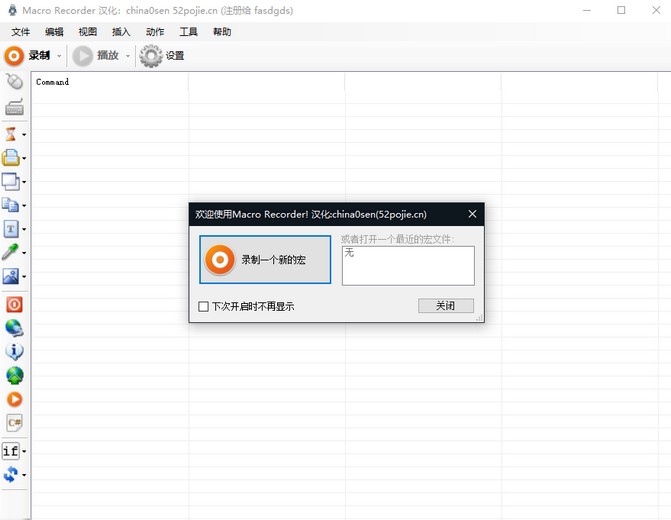This screenshot has height=520, width=671.
Task: Click the 关闭 button in dialog
Action: click(445, 306)
